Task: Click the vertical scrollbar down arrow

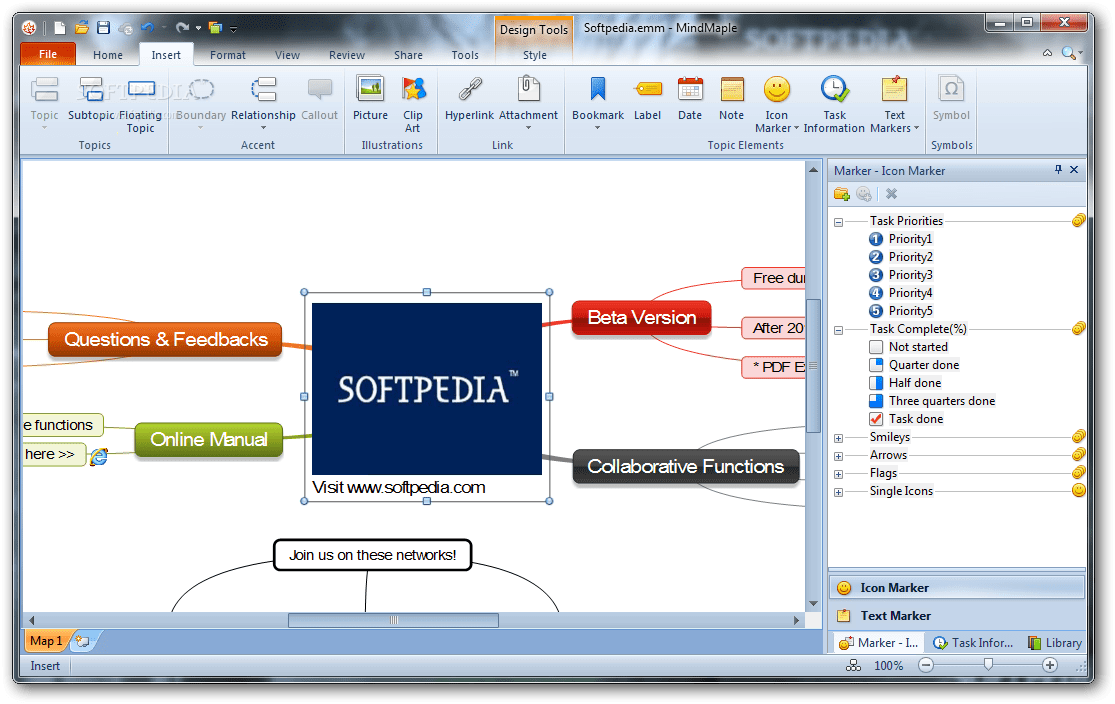Action: coord(813,604)
